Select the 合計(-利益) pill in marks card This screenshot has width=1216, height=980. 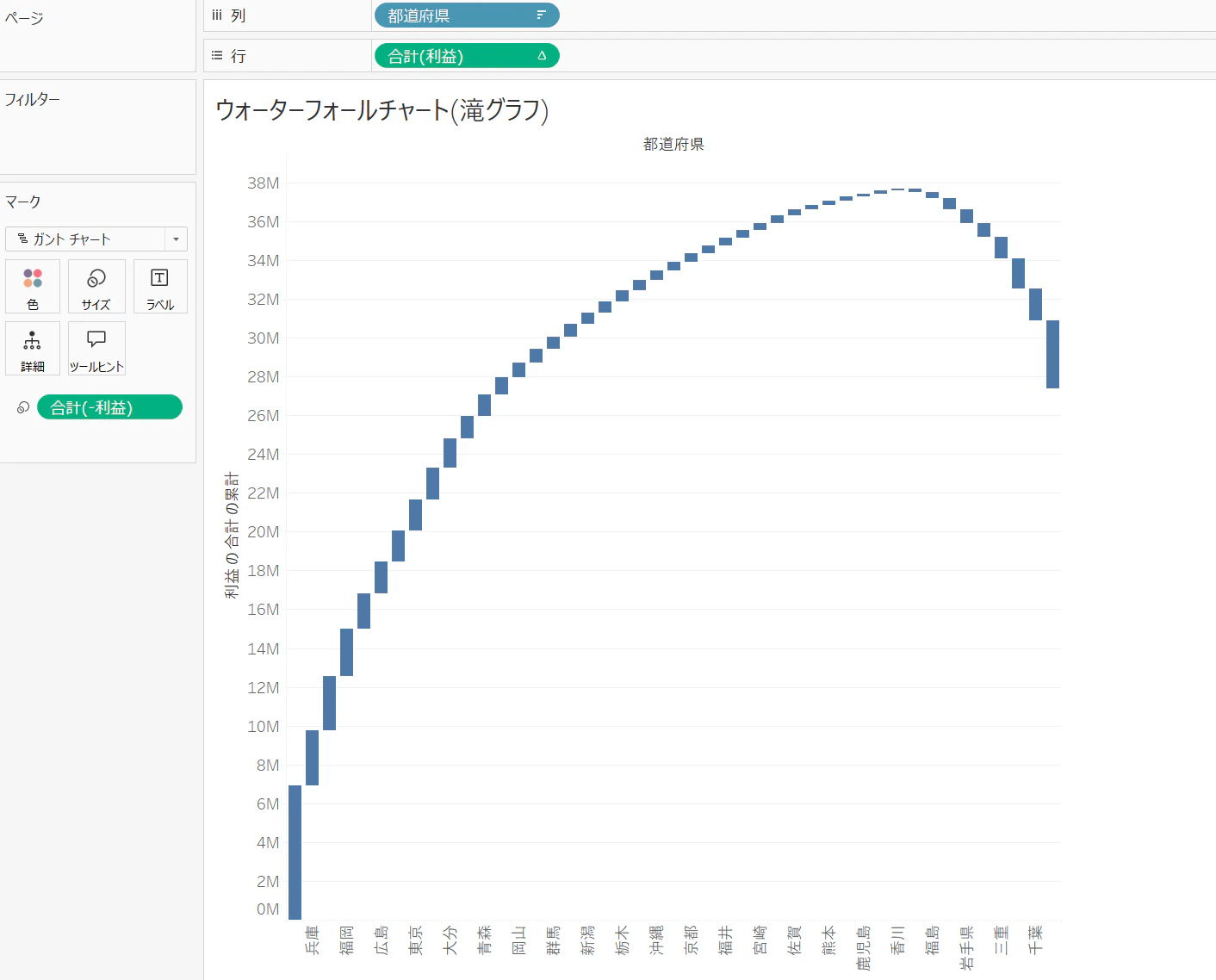tap(109, 407)
